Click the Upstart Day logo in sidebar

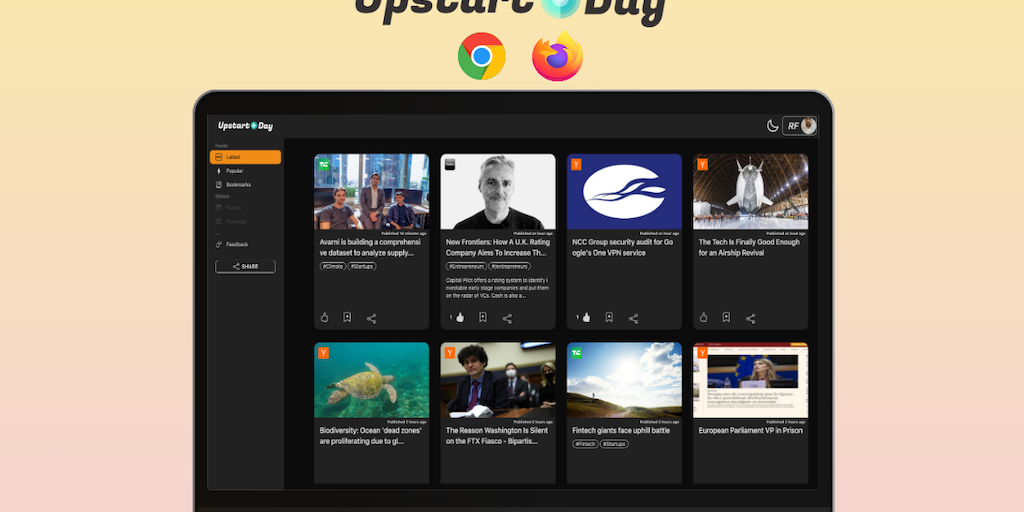click(246, 126)
